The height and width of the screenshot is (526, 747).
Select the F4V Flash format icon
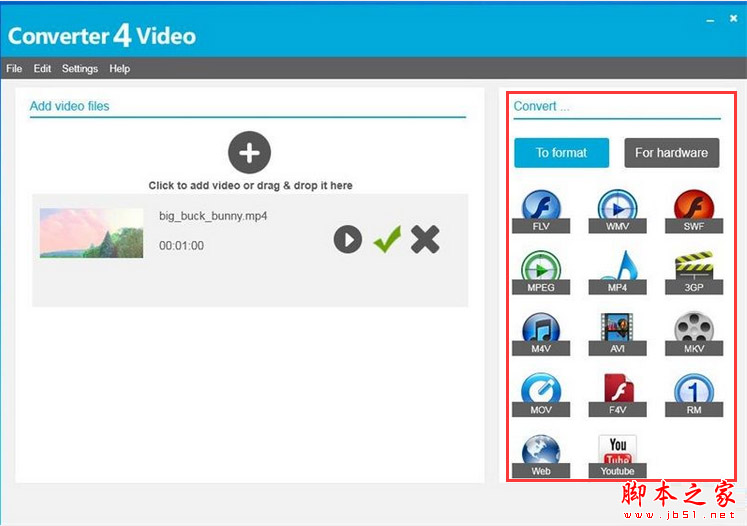coord(617,394)
